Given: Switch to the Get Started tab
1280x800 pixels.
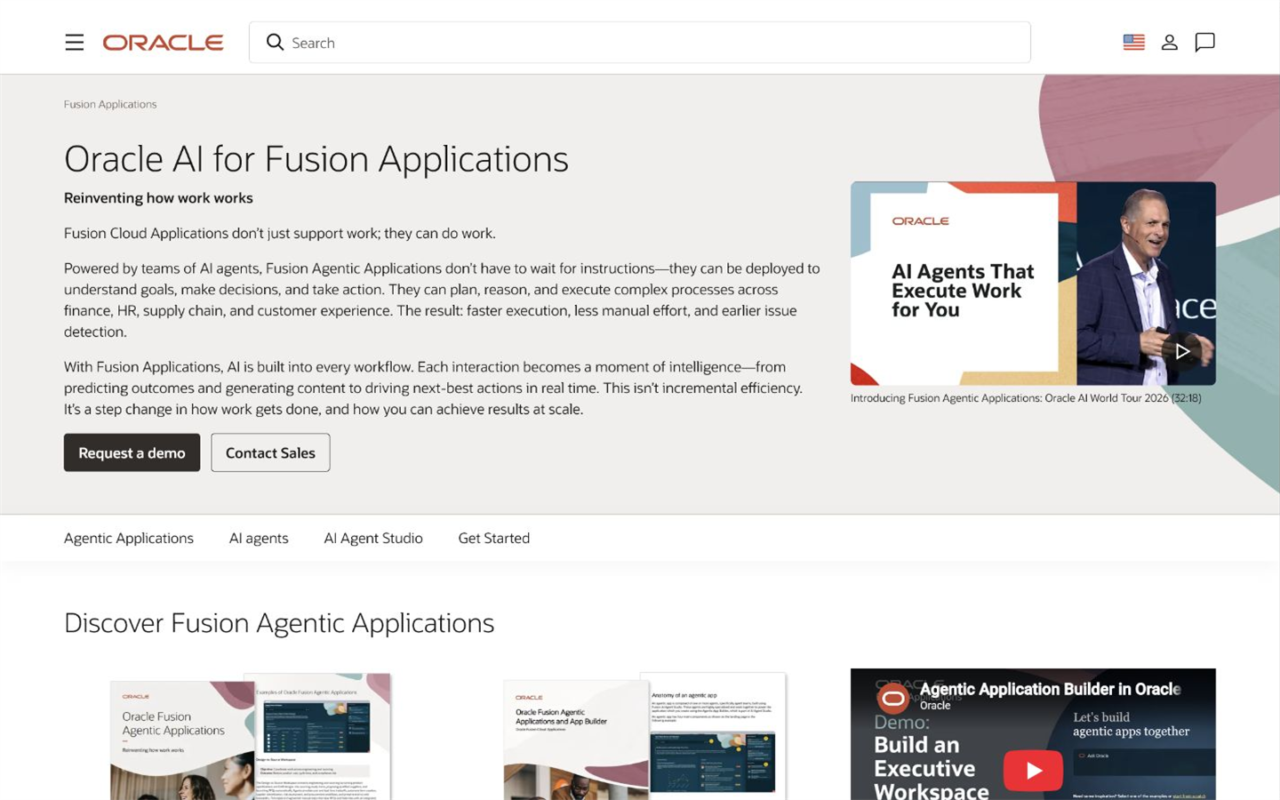Looking at the screenshot, I should click(x=494, y=538).
